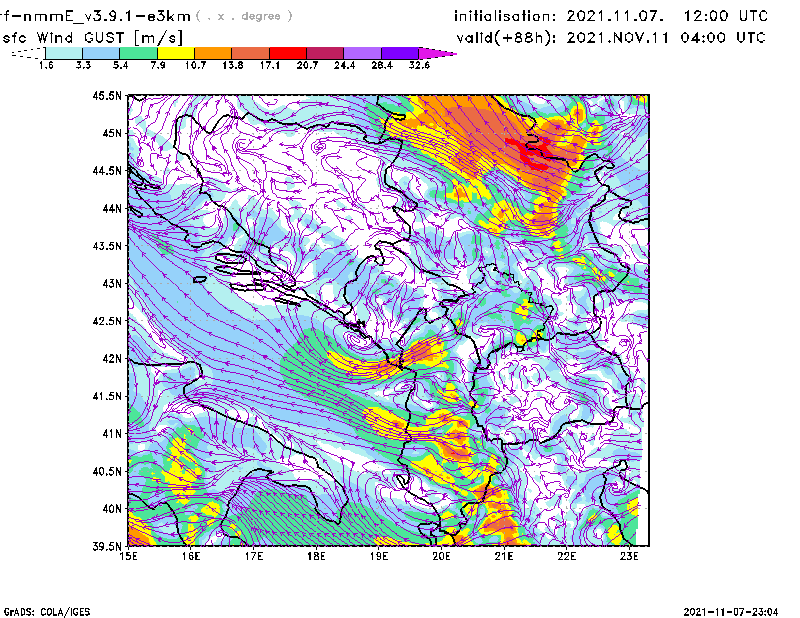Click the valid(+88h) 2021.NOV.11 04:00 UTC text
Screen dimensions: 800x618
click(x=611, y=38)
